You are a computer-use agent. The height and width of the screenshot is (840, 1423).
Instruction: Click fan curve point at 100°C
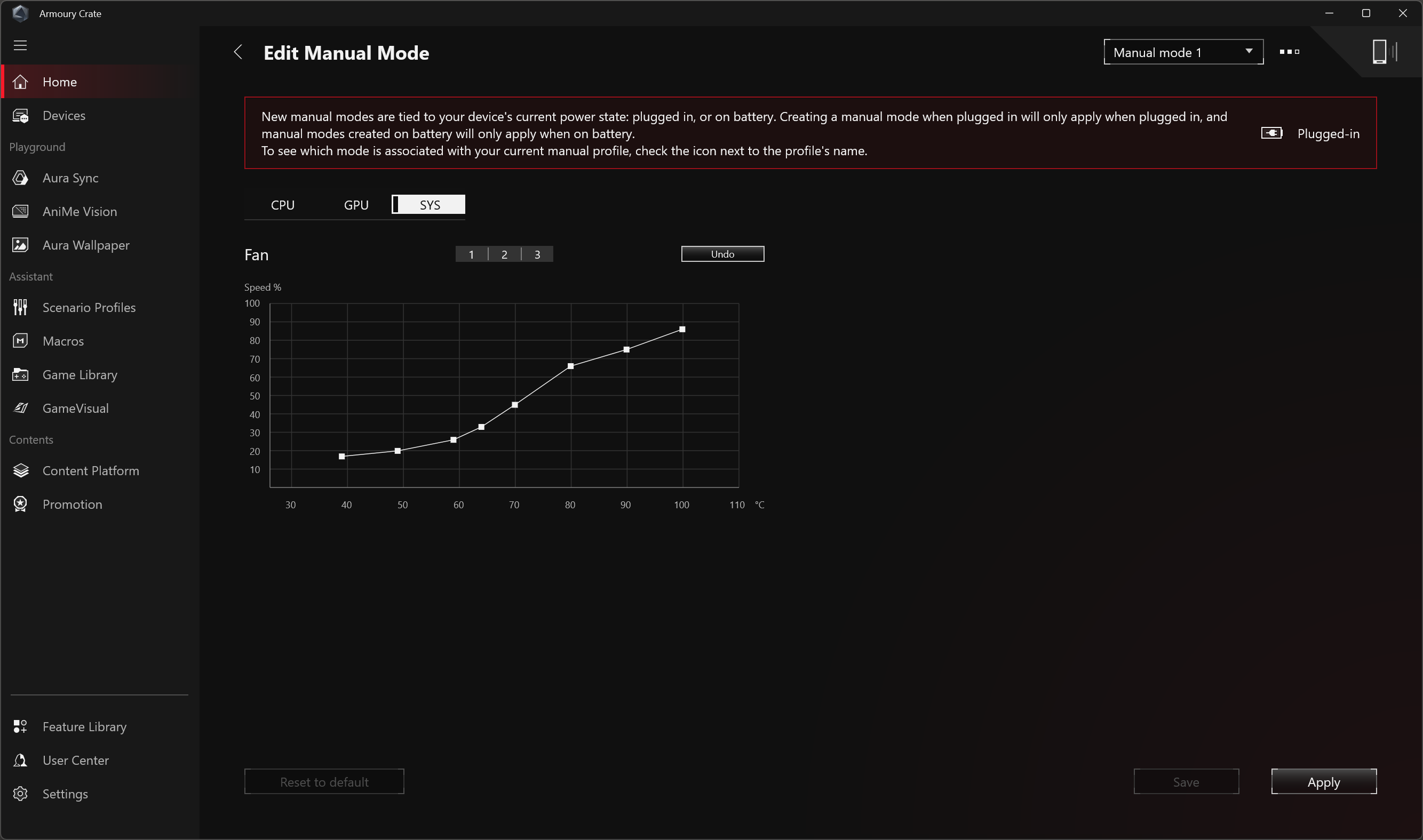coord(682,330)
